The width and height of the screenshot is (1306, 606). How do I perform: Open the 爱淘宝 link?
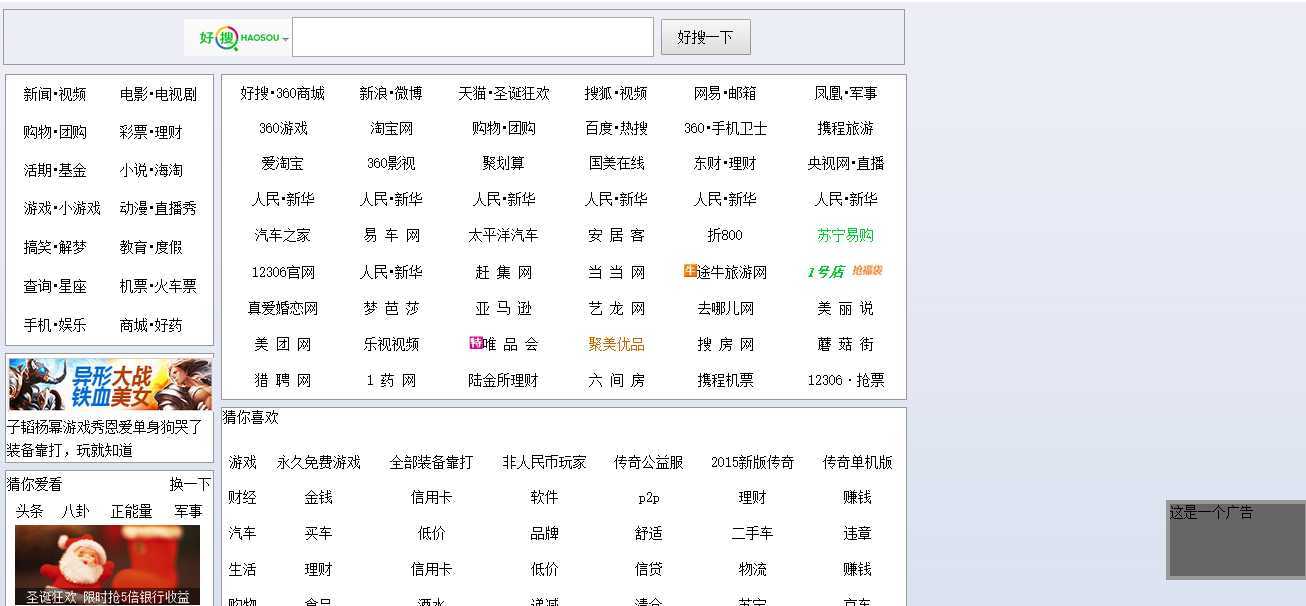tap(283, 163)
